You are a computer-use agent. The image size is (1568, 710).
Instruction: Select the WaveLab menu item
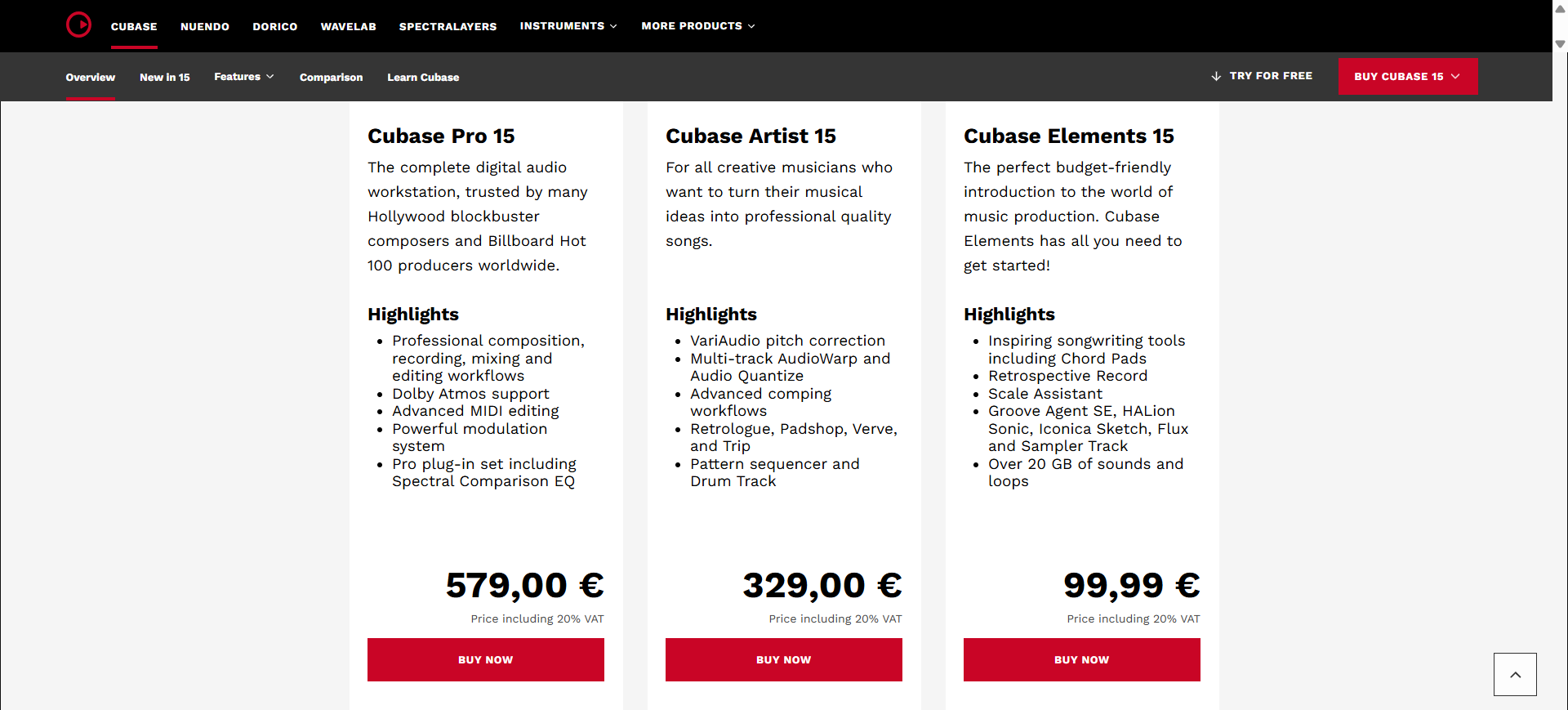pyautogui.click(x=348, y=26)
